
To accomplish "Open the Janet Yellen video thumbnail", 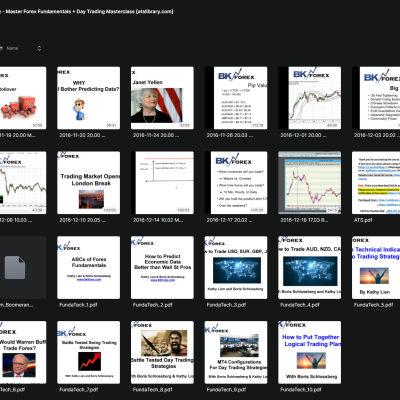I will [x=162, y=98].
